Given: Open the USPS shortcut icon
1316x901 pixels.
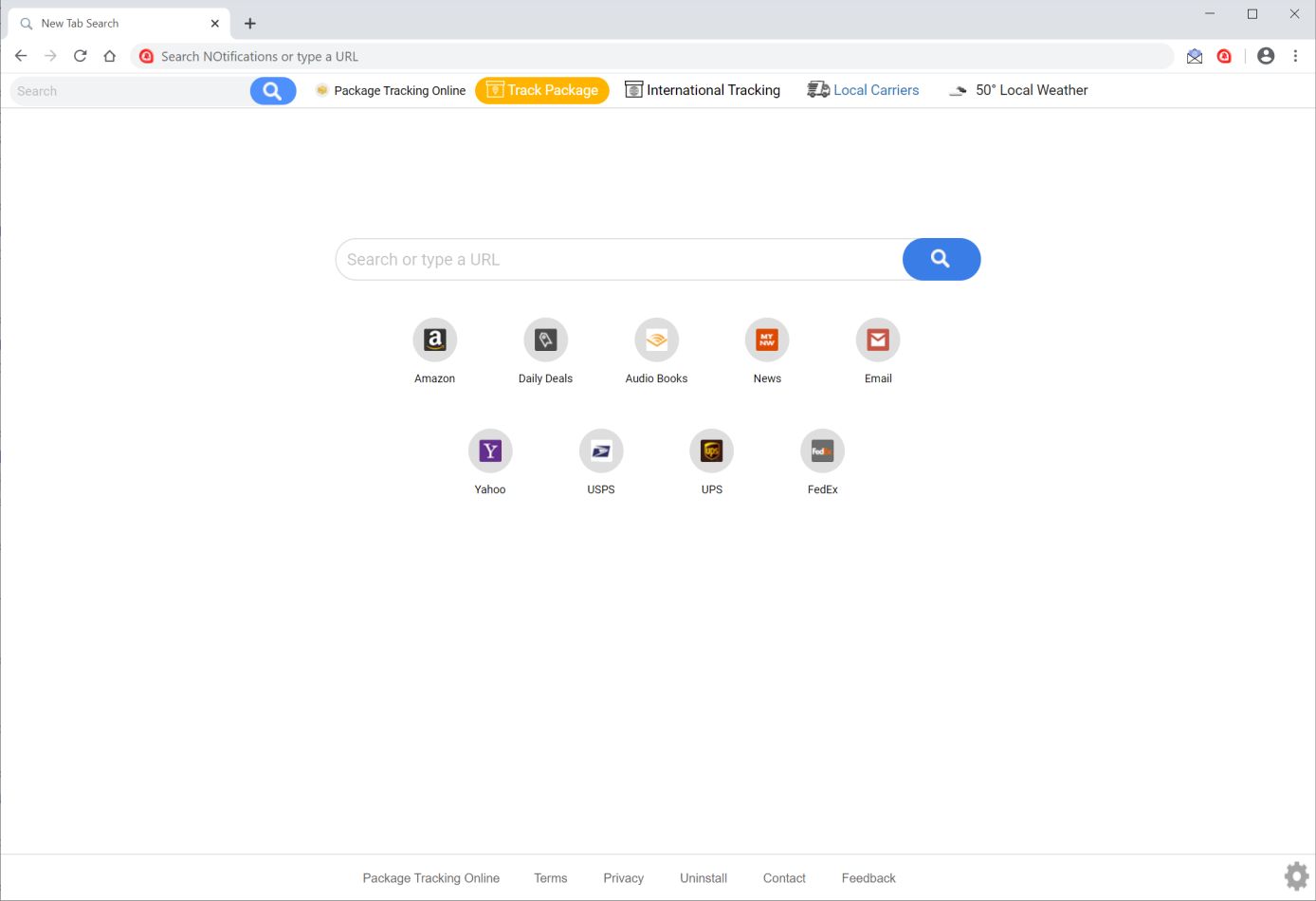Looking at the screenshot, I should pos(601,450).
